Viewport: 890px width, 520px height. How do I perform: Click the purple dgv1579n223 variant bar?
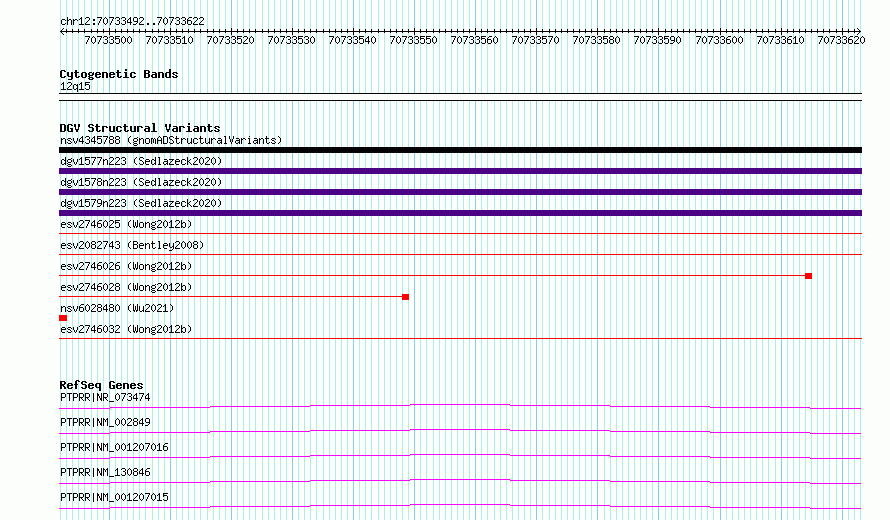[x=460, y=213]
